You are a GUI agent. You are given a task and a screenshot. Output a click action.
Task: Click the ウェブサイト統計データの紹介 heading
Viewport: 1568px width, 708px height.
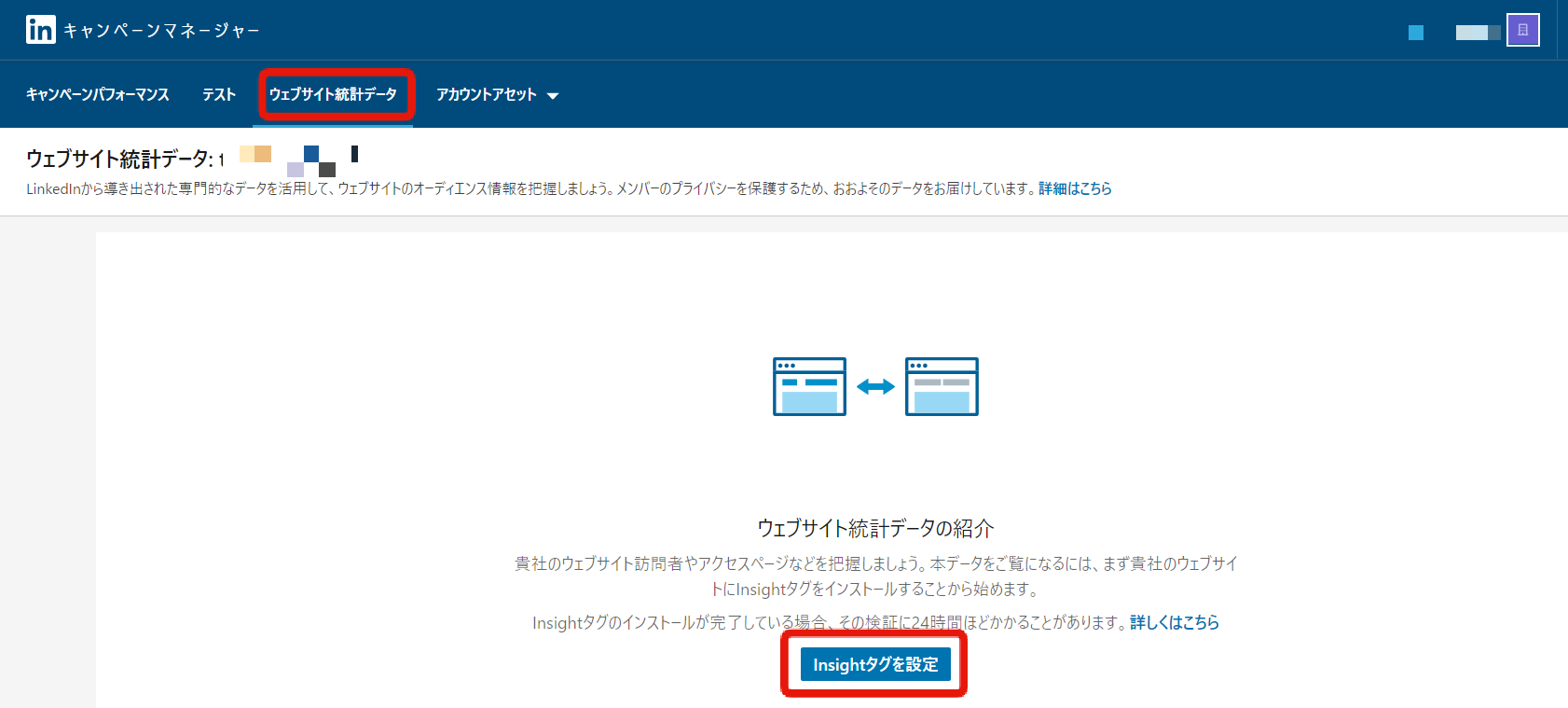(875, 528)
